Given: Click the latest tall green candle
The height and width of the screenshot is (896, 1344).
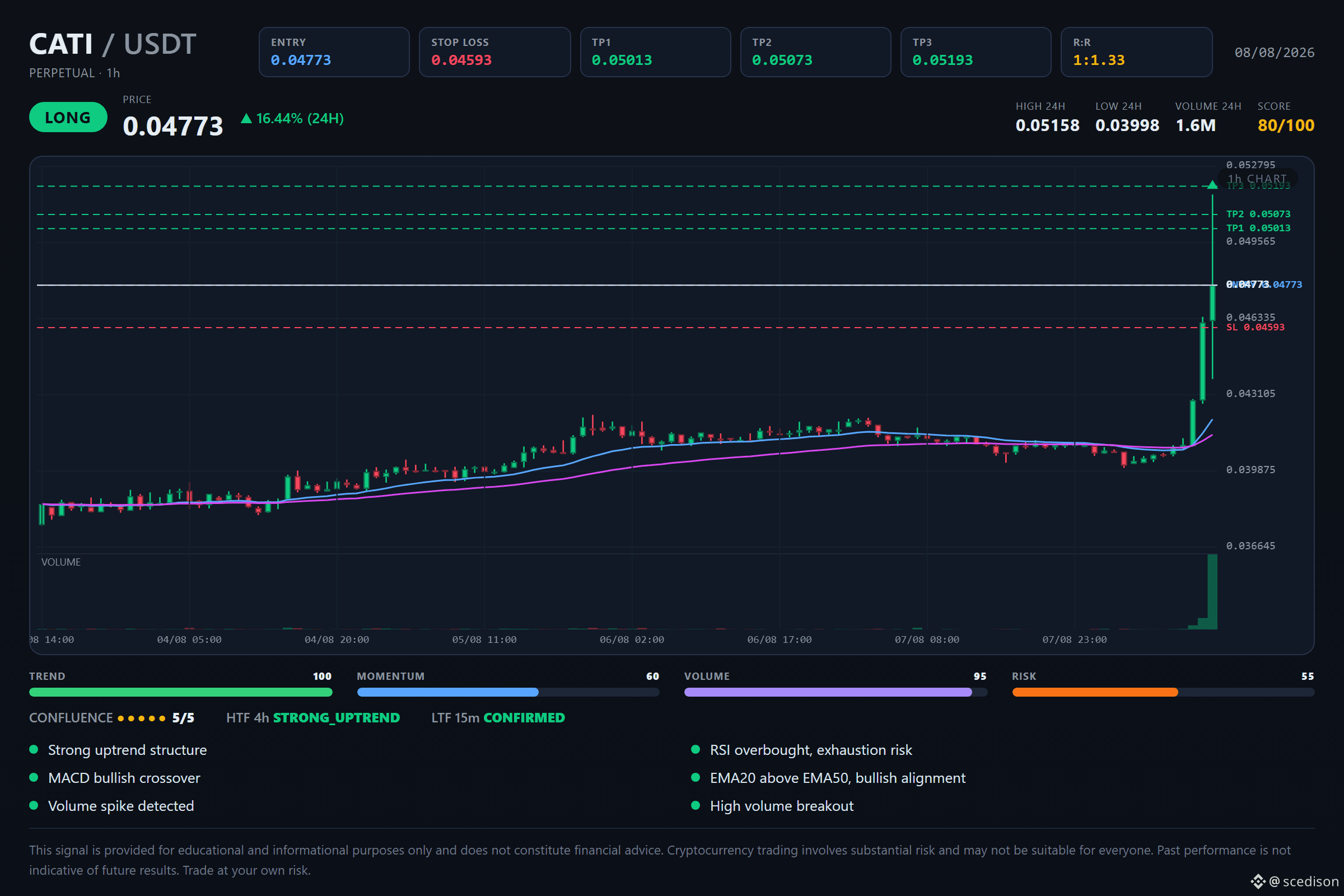Looking at the screenshot, I should coord(1212,304).
